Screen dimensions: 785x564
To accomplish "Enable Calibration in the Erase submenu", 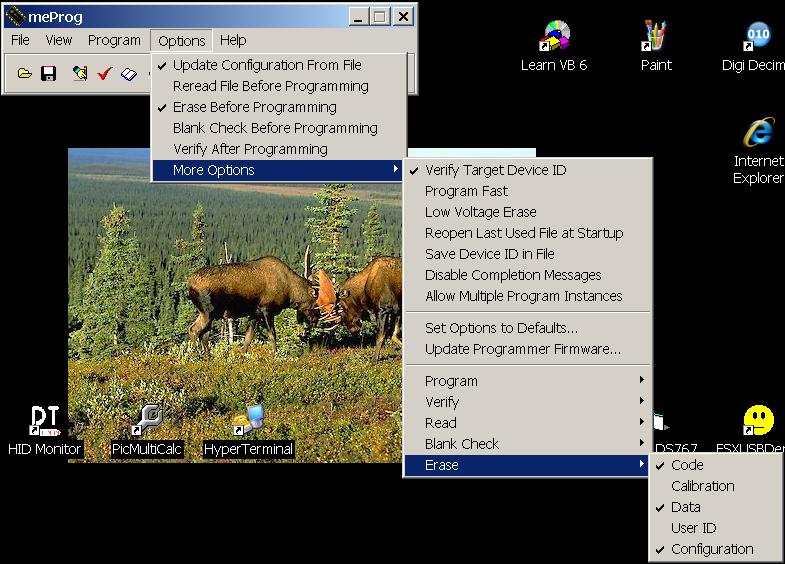I will click(x=702, y=486).
